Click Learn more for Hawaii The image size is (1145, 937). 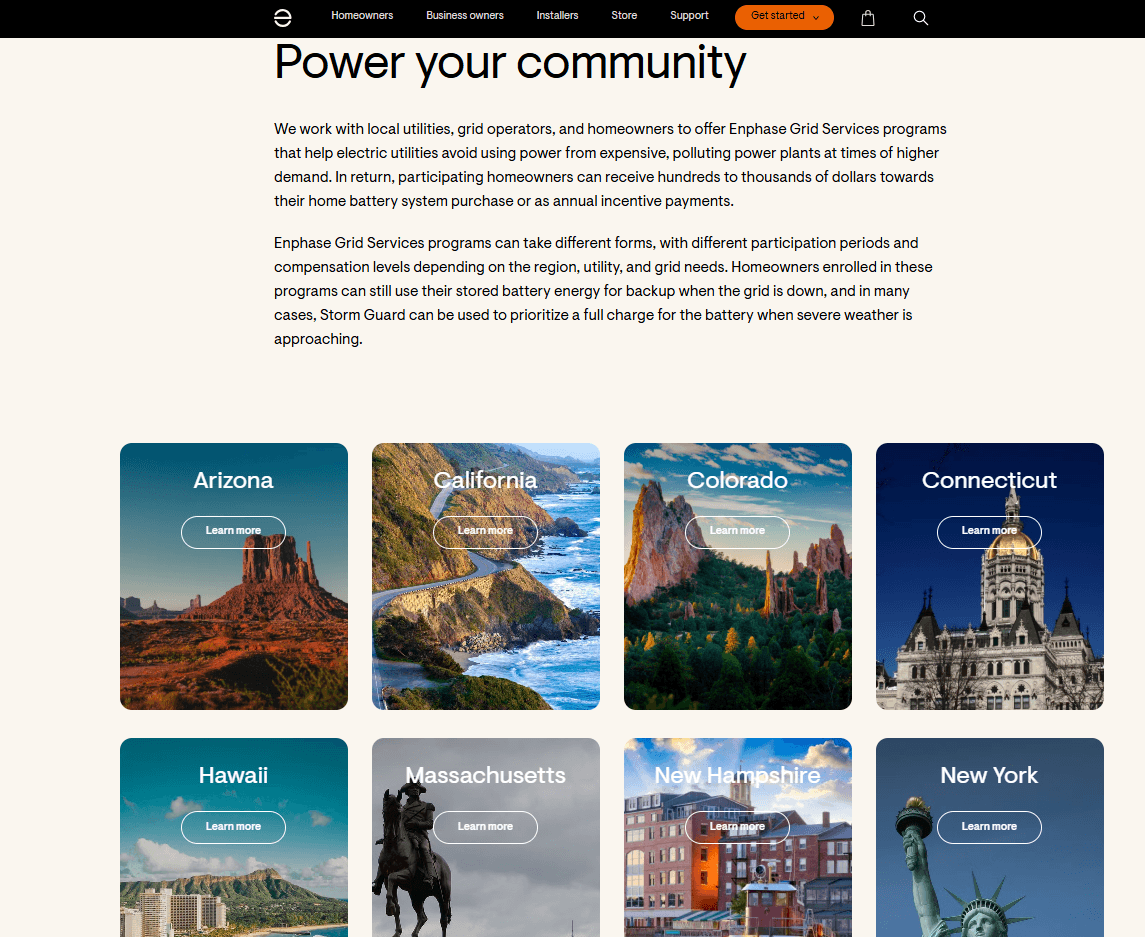point(233,827)
